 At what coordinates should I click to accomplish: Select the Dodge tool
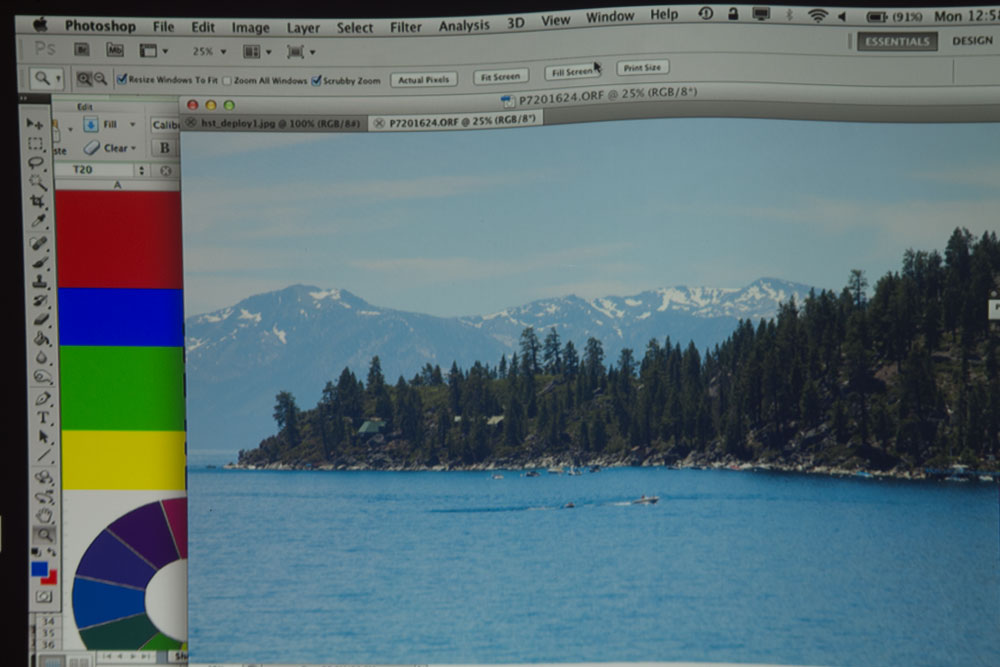[x=43, y=377]
